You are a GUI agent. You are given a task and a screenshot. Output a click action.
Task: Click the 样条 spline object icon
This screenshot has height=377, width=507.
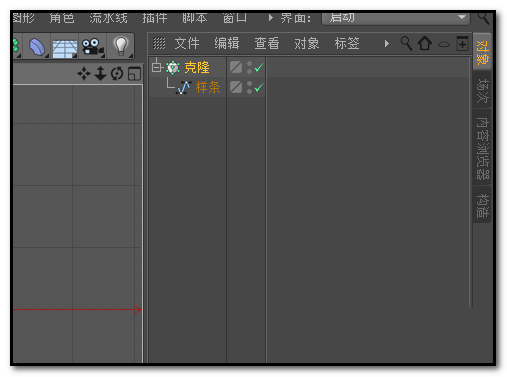184,88
